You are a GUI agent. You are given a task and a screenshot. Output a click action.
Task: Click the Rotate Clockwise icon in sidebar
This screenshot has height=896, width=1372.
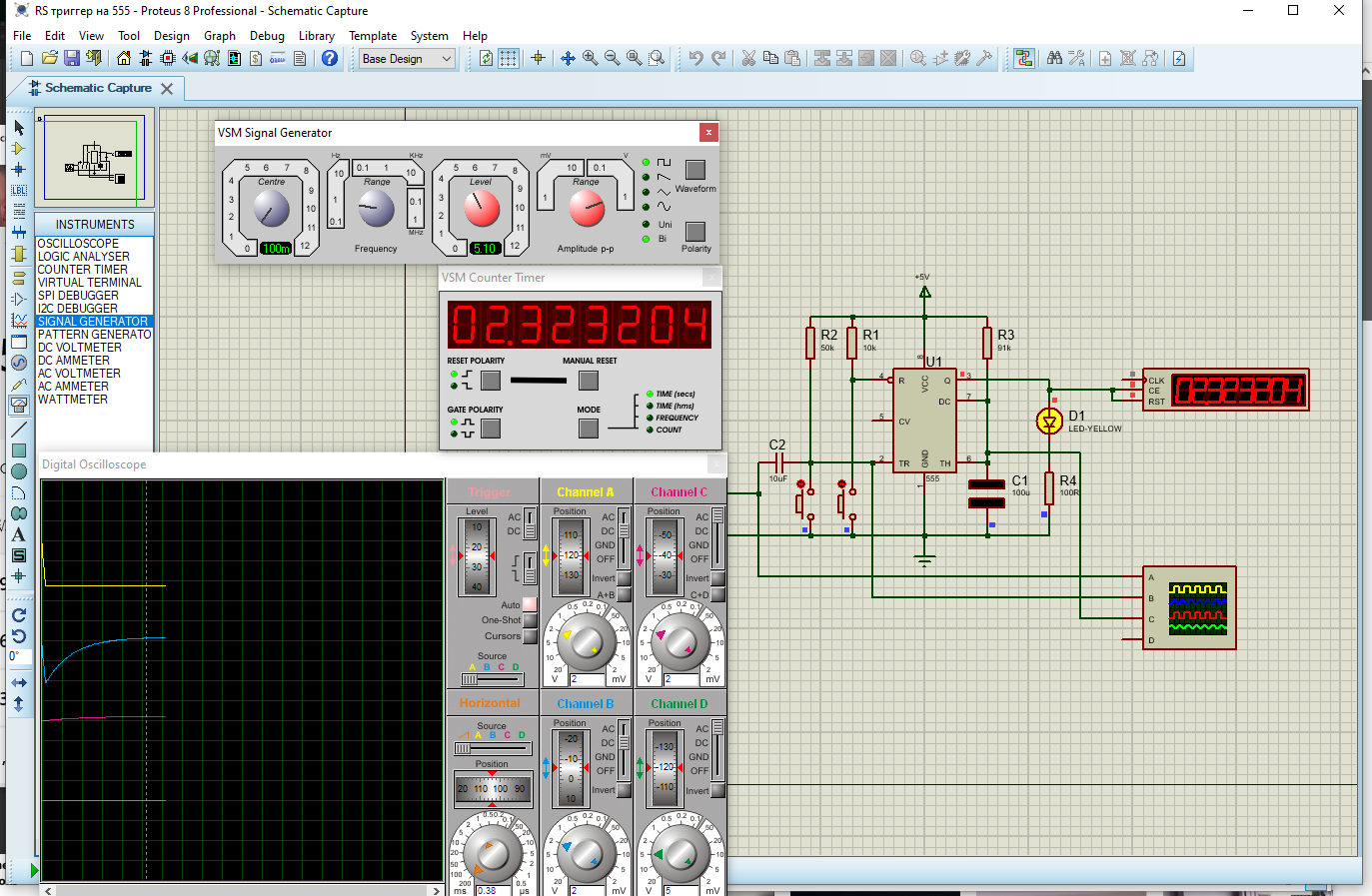[x=19, y=615]
